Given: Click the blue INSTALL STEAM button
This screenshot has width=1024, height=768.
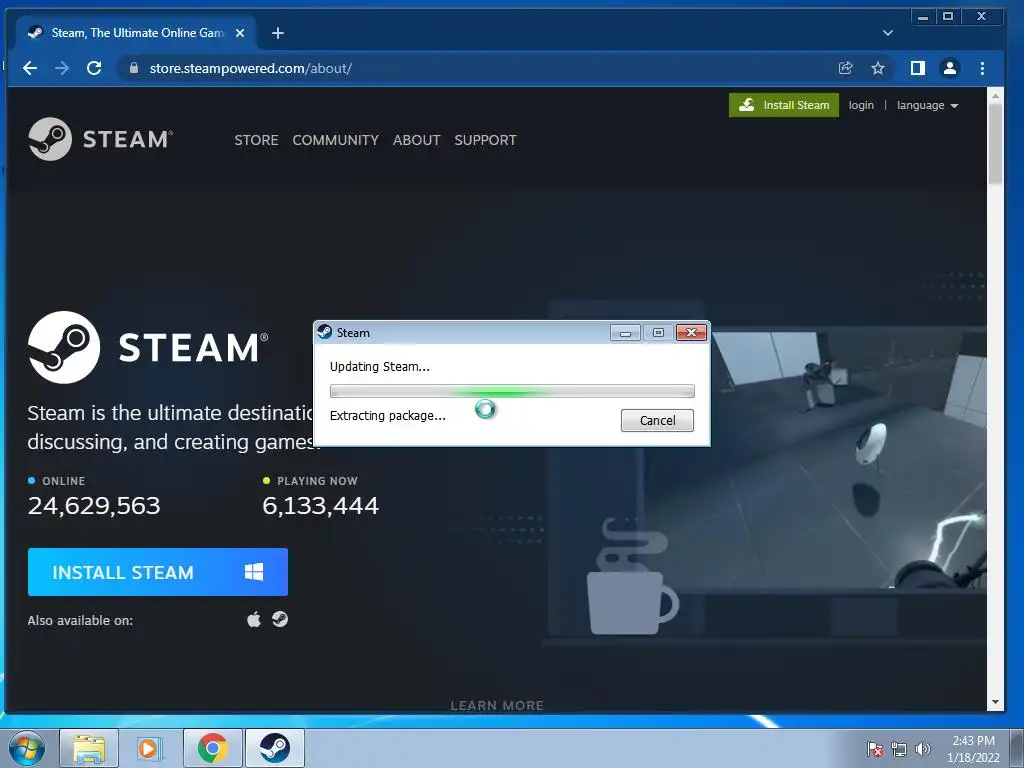Looking at the screenshot, I should click(x=157, y=572).
